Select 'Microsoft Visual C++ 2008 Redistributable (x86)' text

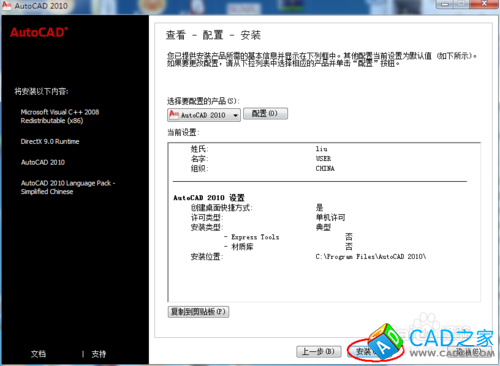click(x=60, y=116)
